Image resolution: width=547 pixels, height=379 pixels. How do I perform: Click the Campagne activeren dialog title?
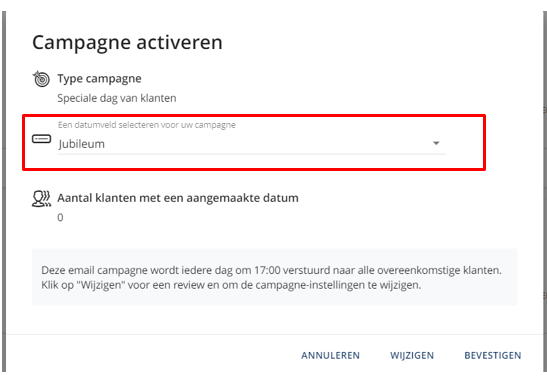pos(127,43)
